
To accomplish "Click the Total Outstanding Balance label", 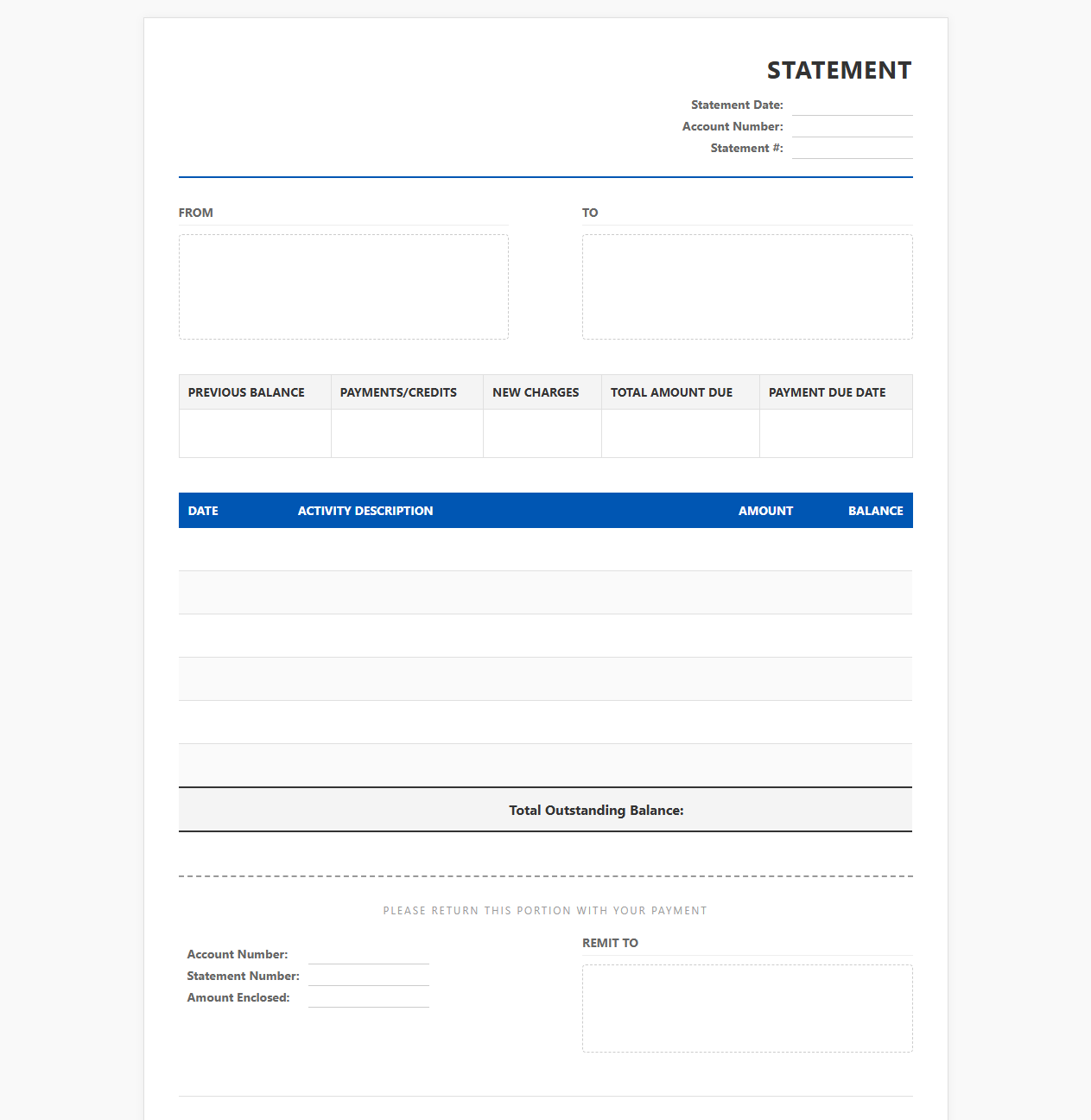I will tap(596, 811).
